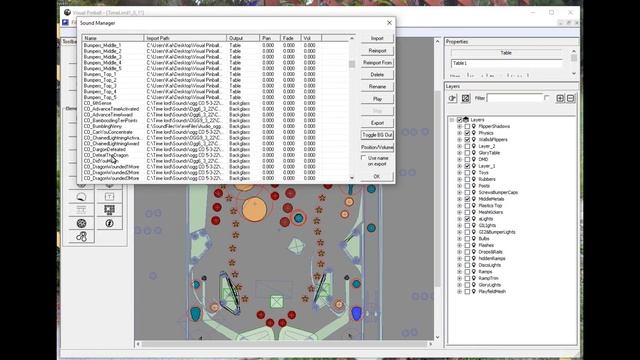
Task: Select the EM Reel tool in the toolbox
Action: click(81, 210)
